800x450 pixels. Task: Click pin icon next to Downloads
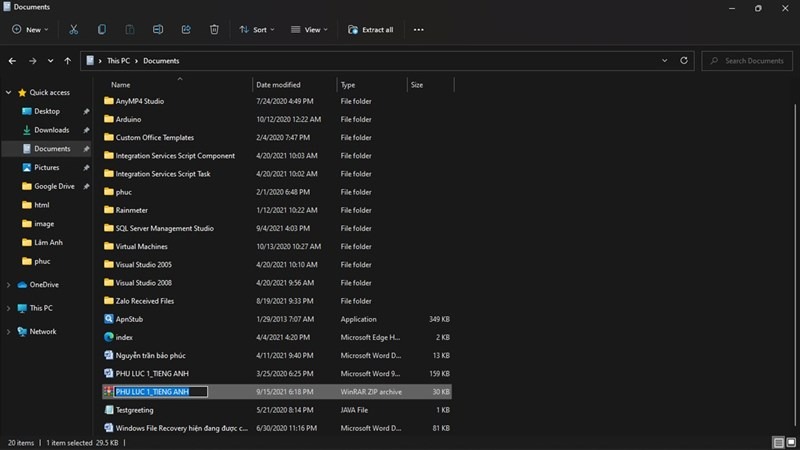[86, 130]
